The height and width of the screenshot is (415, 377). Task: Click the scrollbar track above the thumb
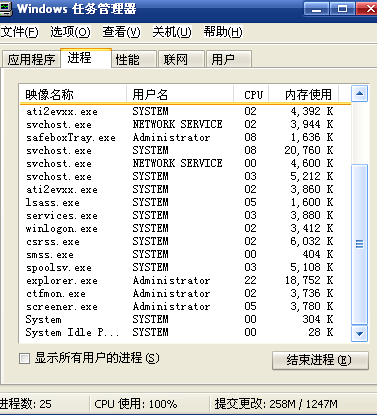click(359, 133)
